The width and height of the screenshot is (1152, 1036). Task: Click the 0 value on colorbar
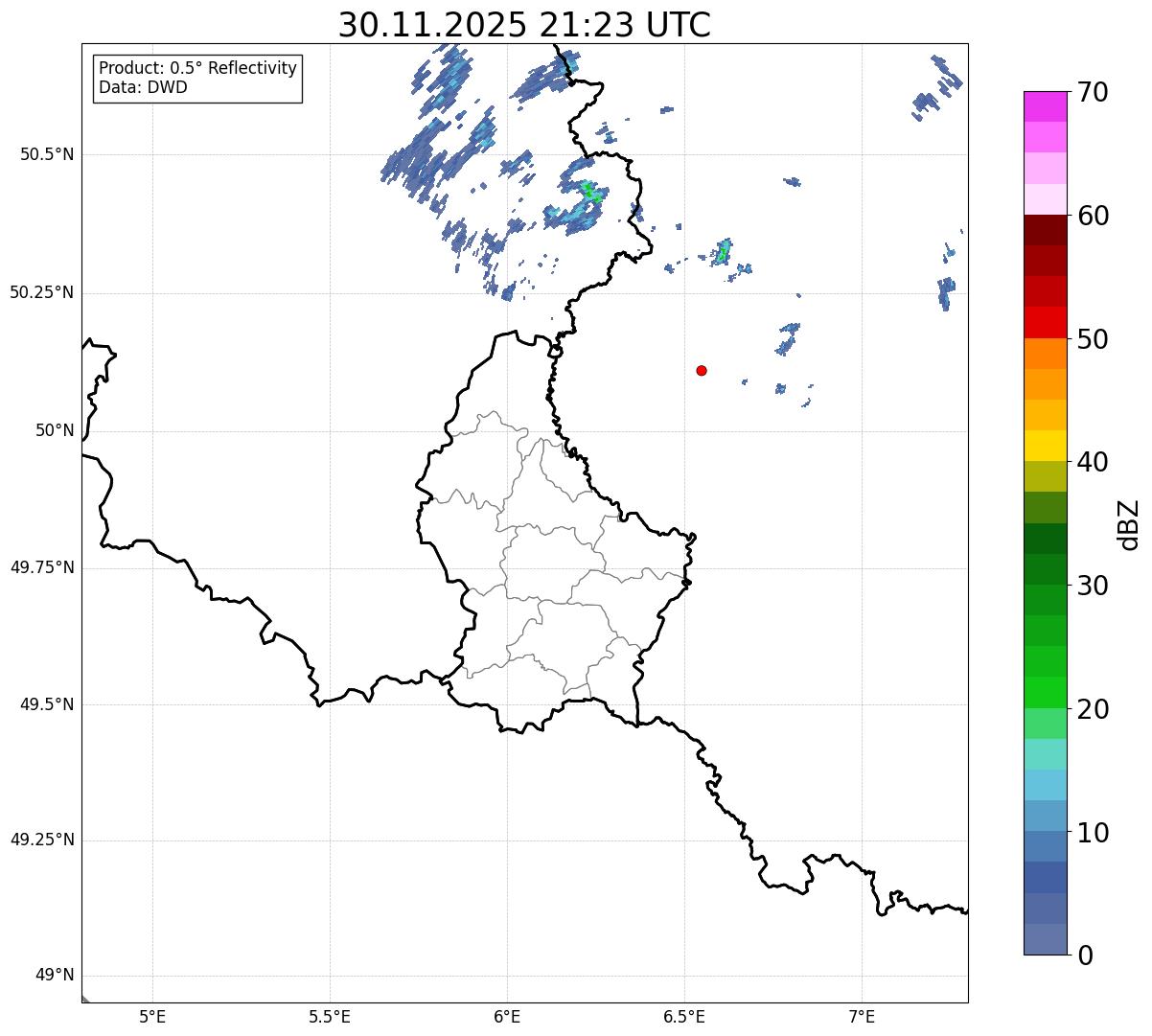[1084, 955]
